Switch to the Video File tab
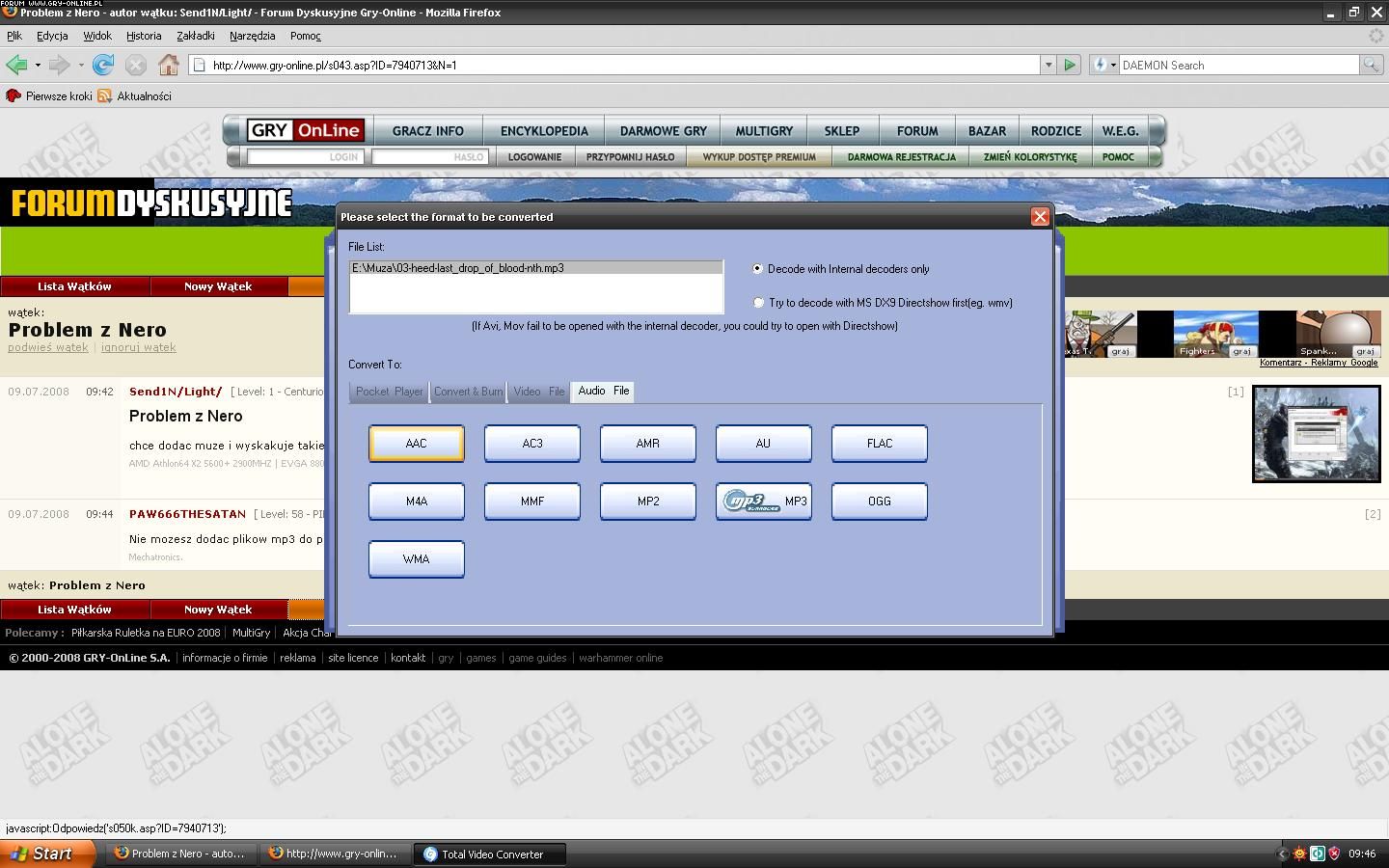Viewport: 1389px width, 868px height. tap(538, 392)
